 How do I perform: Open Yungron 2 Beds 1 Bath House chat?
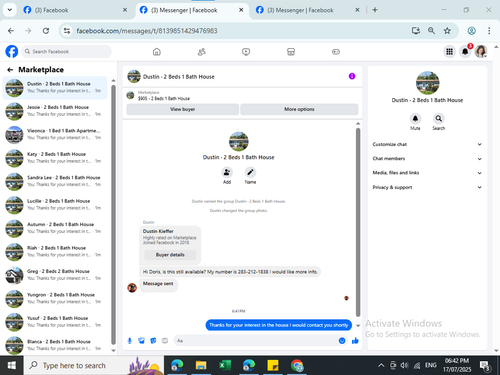pos(55,298)
